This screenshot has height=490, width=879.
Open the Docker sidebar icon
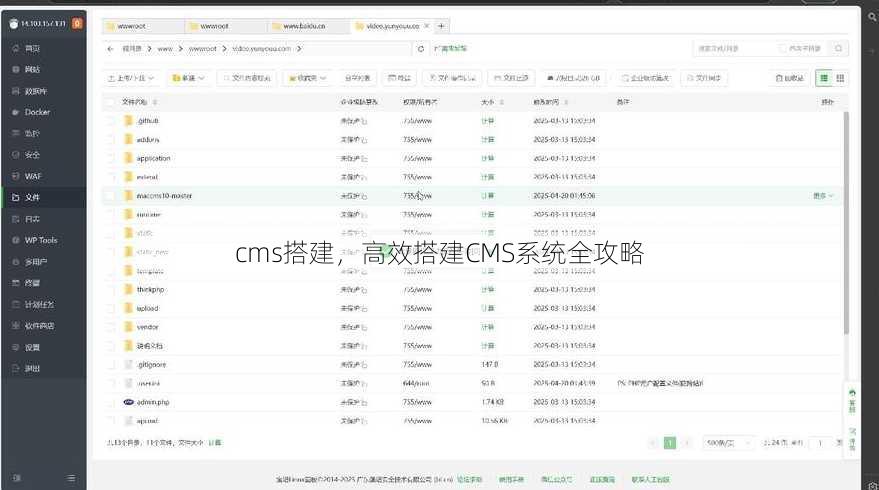(16, 112)
